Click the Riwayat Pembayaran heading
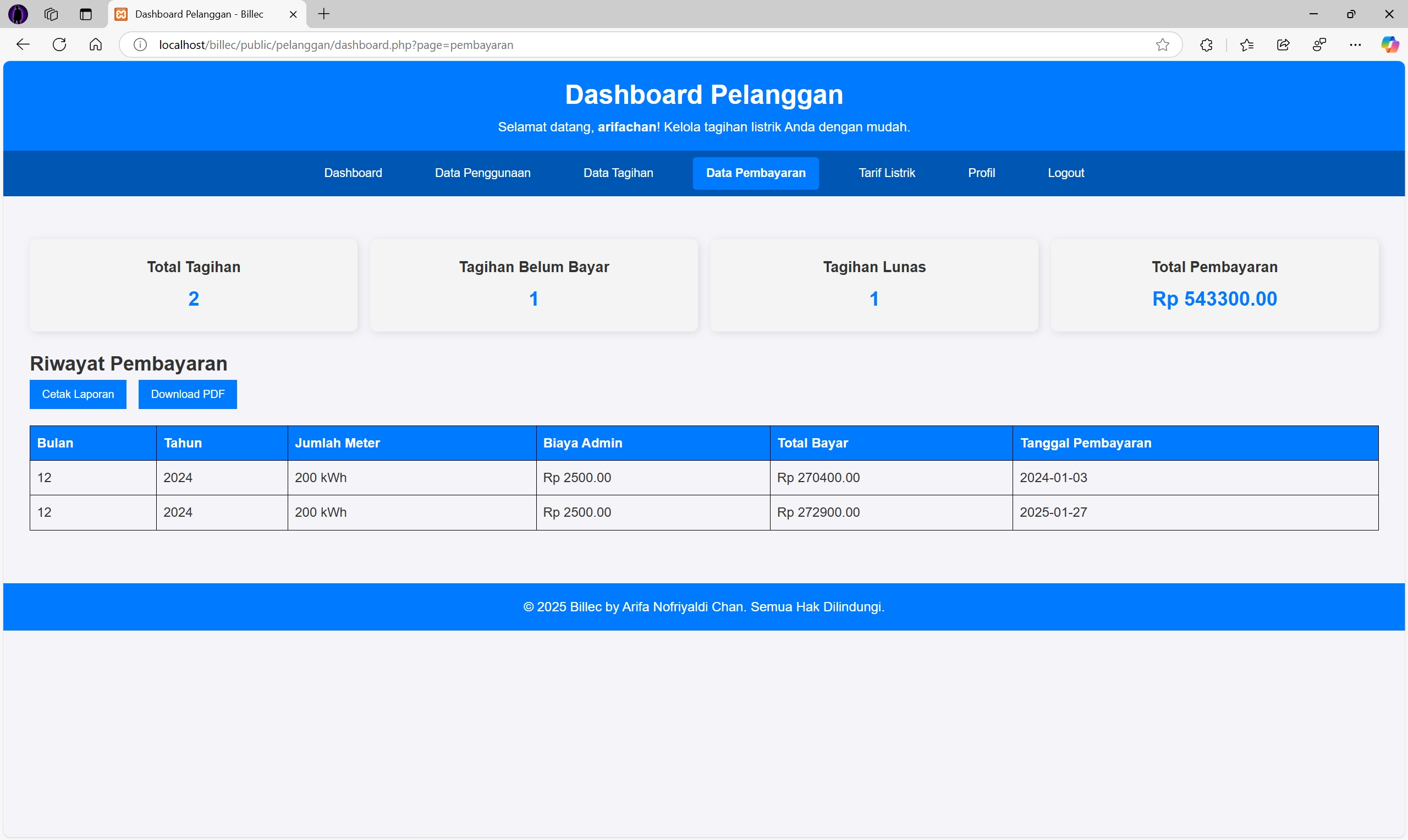Image resolution: width=1408 pixels, height=840 pixels. 129,363
